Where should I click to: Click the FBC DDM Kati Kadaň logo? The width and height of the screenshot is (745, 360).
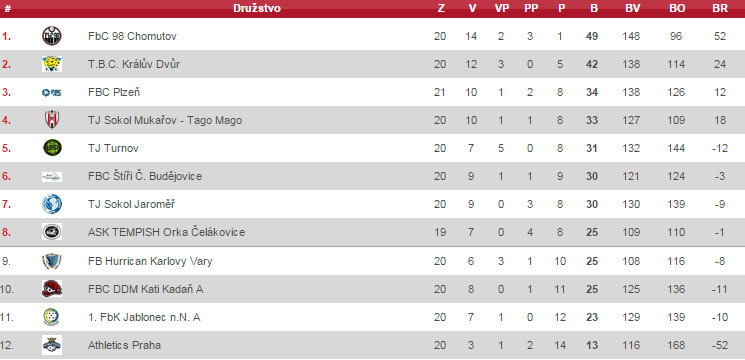click(x=51, y=289)
